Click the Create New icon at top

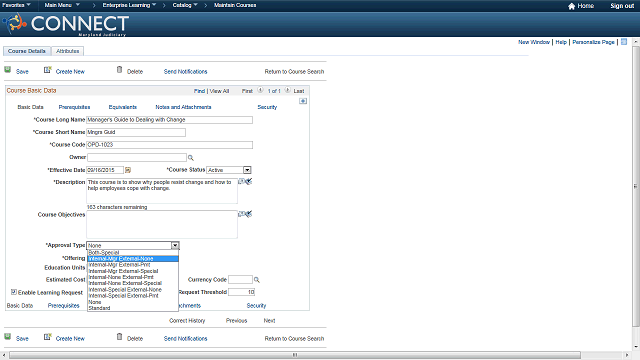[x=48, y=70]
